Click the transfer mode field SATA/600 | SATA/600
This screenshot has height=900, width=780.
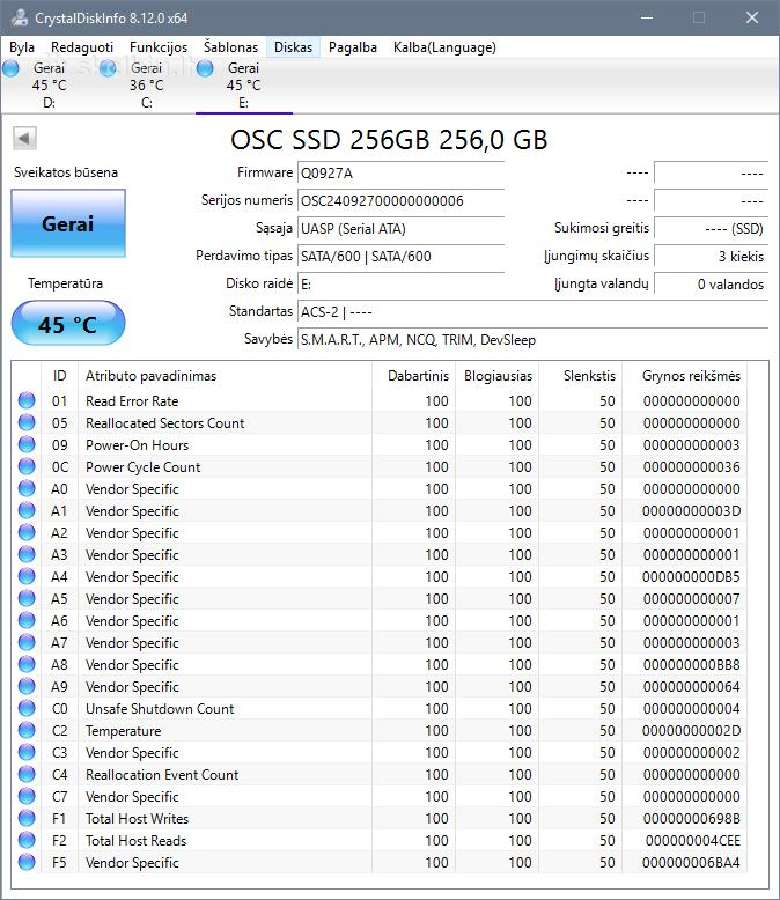(401, 256)
